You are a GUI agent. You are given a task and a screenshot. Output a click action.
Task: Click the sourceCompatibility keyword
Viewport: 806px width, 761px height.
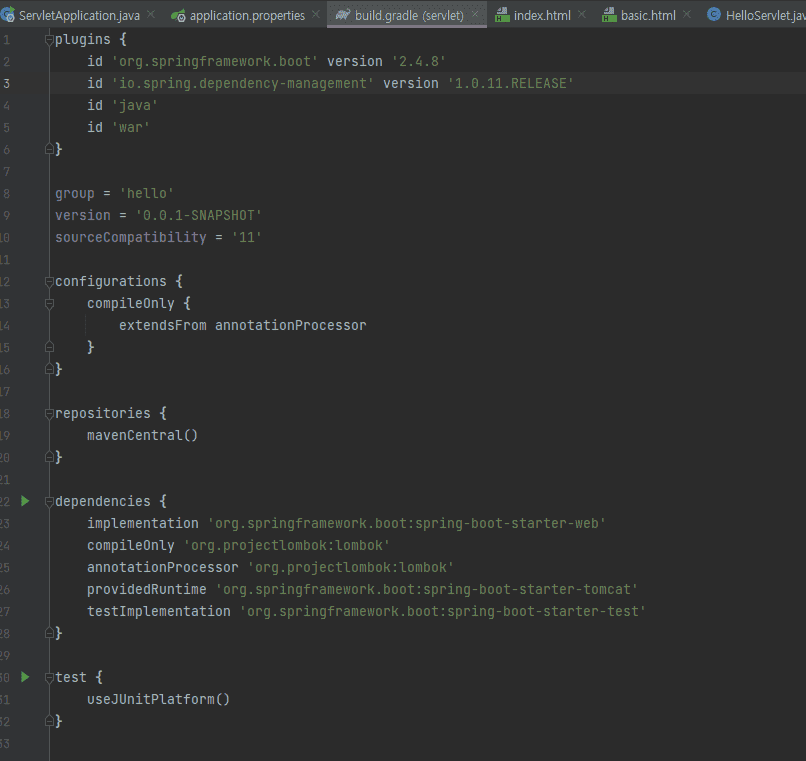[131, 237]
